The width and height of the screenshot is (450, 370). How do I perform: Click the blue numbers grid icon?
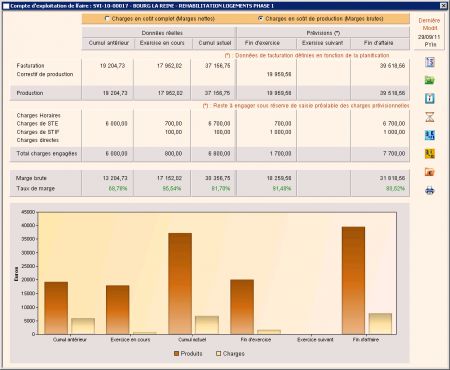[x=430, y=135]
